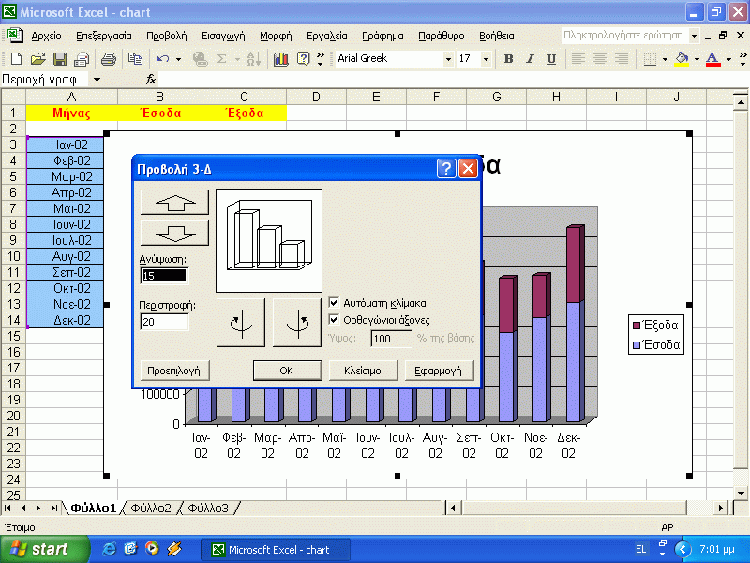
Task: Select cell A1 Μήνας
Action: [71, 113]
